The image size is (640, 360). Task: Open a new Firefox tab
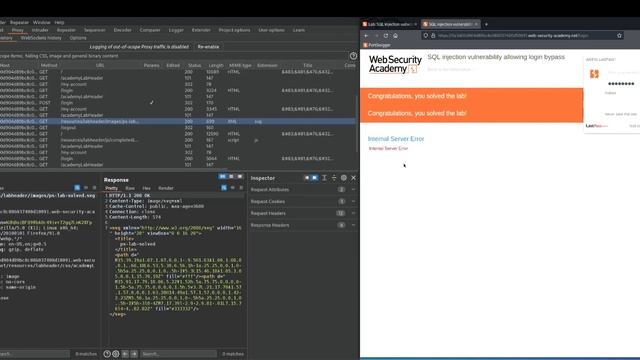[486, 24]
